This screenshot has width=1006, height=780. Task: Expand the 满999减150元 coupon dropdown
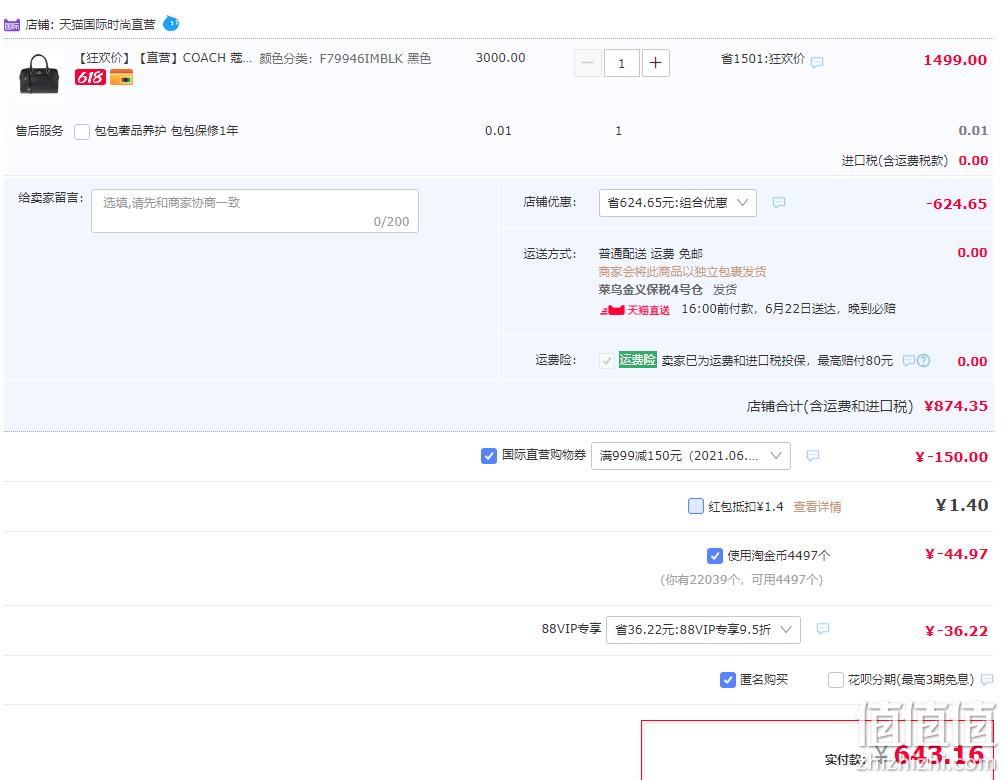point(690,456)
